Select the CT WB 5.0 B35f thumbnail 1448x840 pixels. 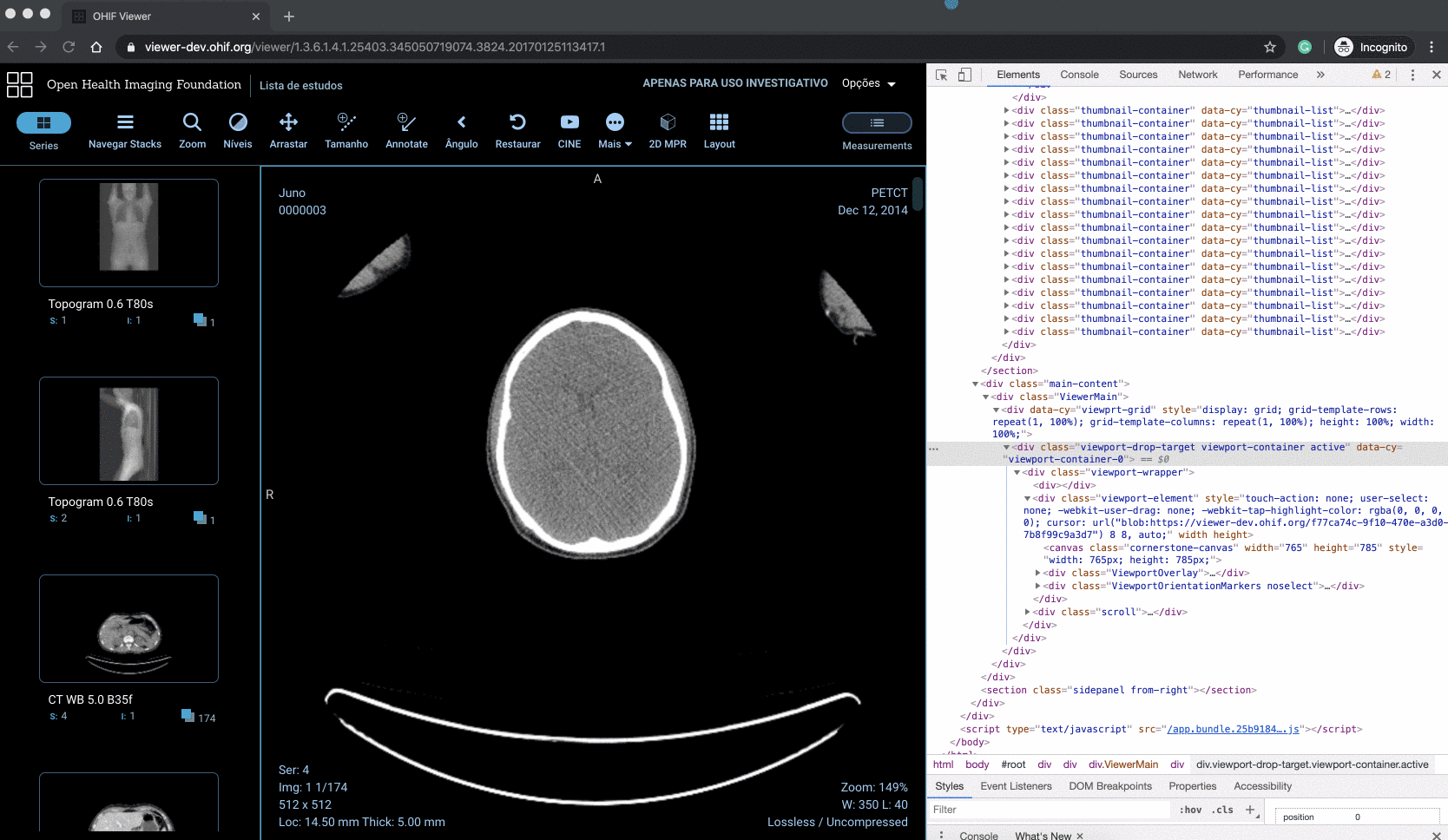128,628
